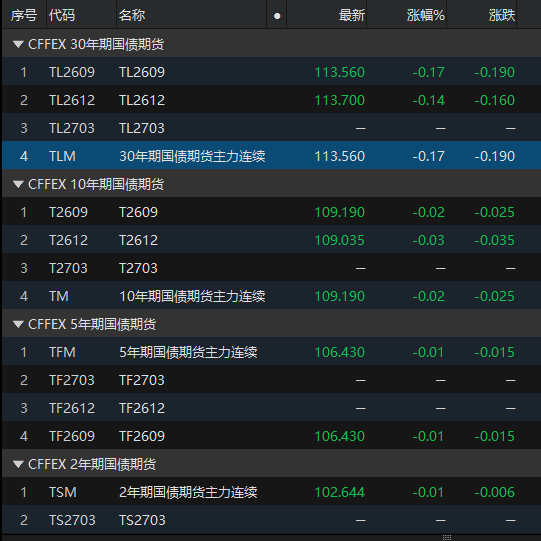Sort by 涨幅% column header

[407, 15]
